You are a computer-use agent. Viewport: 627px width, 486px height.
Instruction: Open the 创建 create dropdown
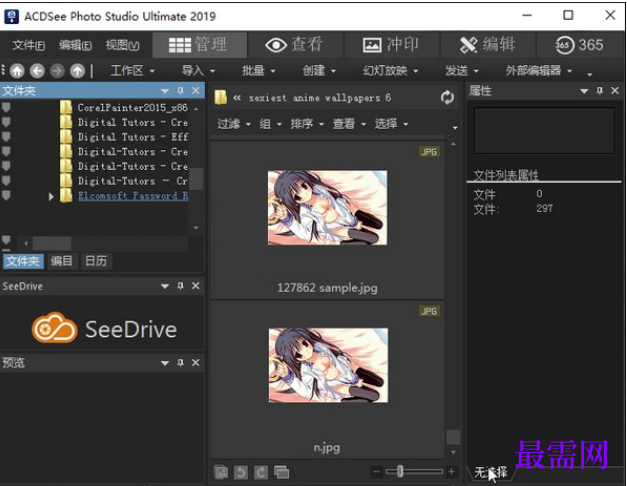319,71
